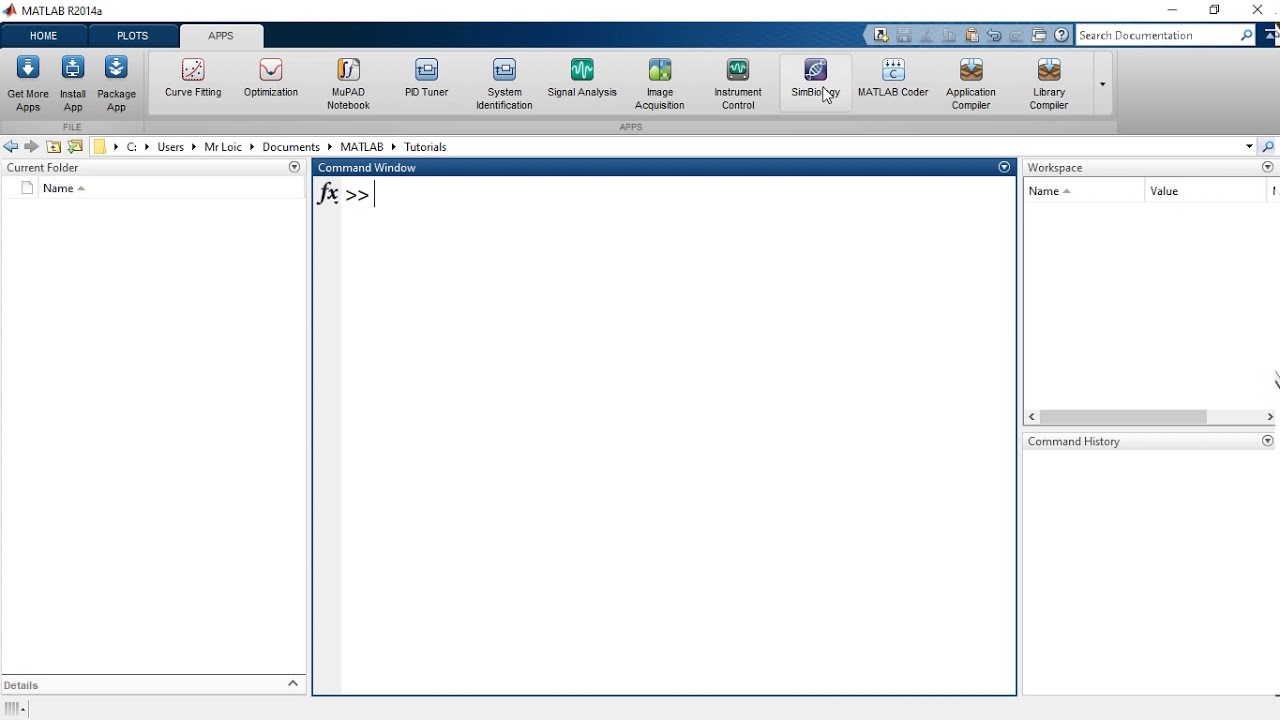Switch to the PLOTS tab

(x=133, y=36)
